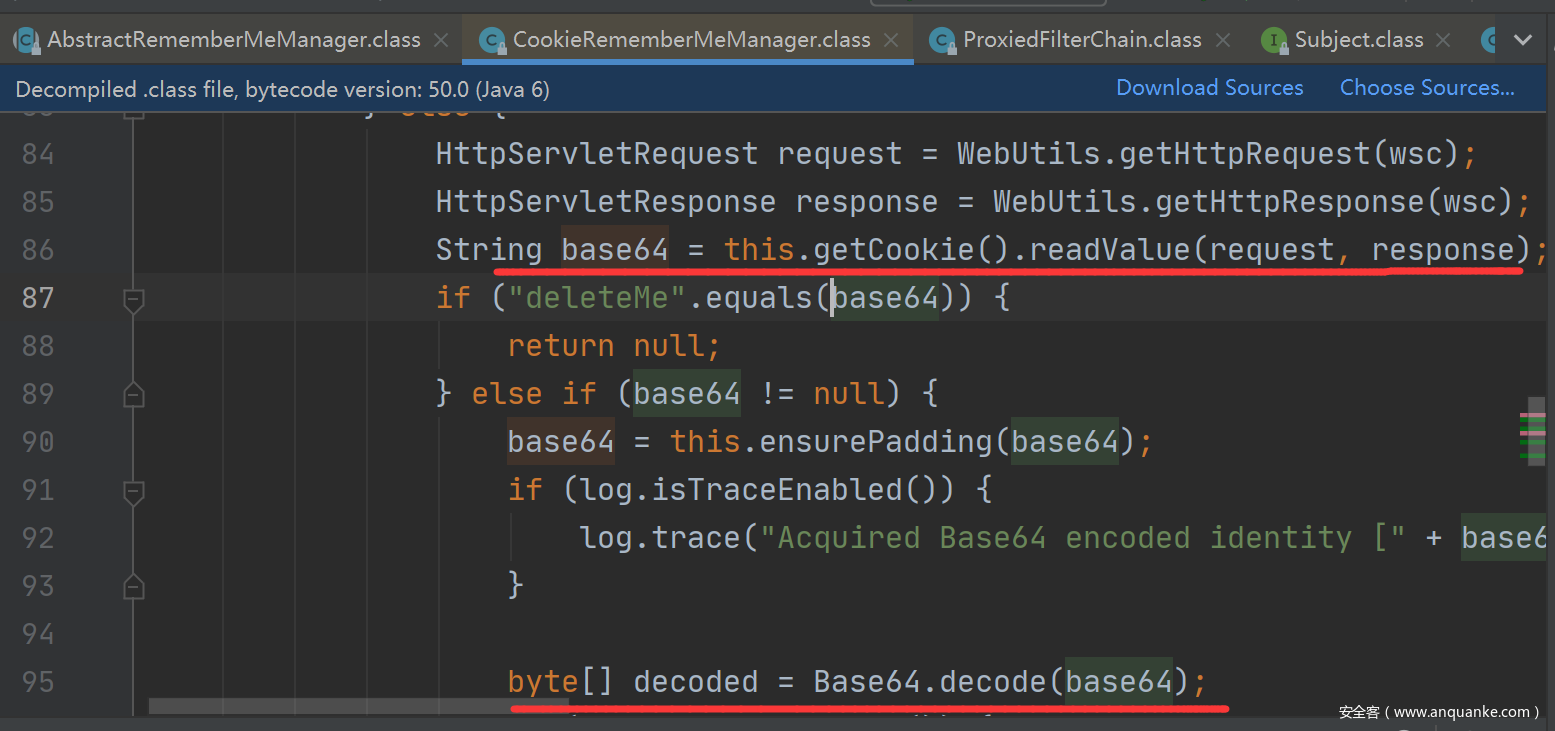Image resolution: width=1555 pixels, height=731 pixels.
Task: Click the highlight markers in the right error stripe
Action: click(x=1531, y=435)
